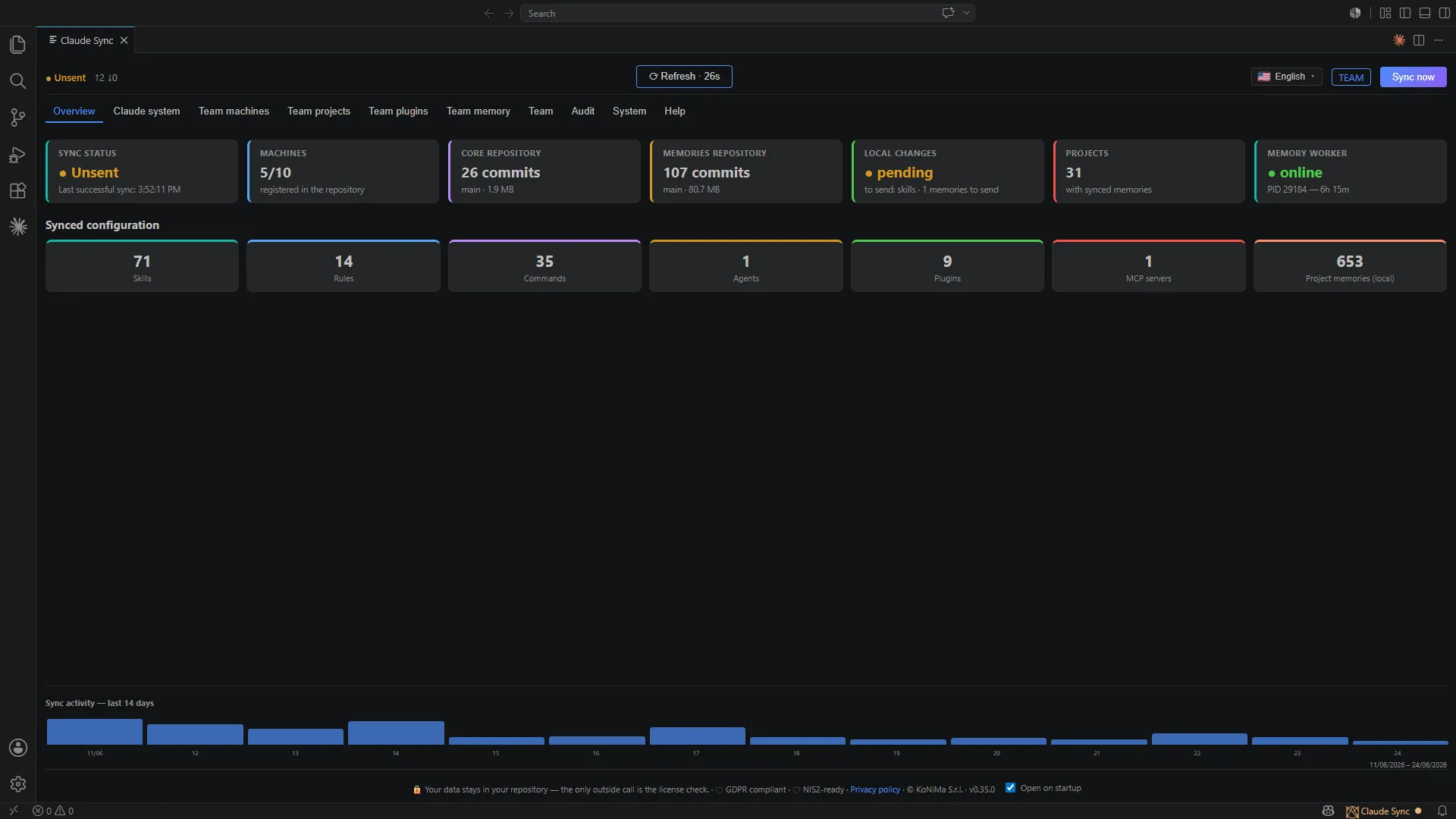Go to the Team memory tab
Screen dimensions: 1456x819
click(478, 111)
